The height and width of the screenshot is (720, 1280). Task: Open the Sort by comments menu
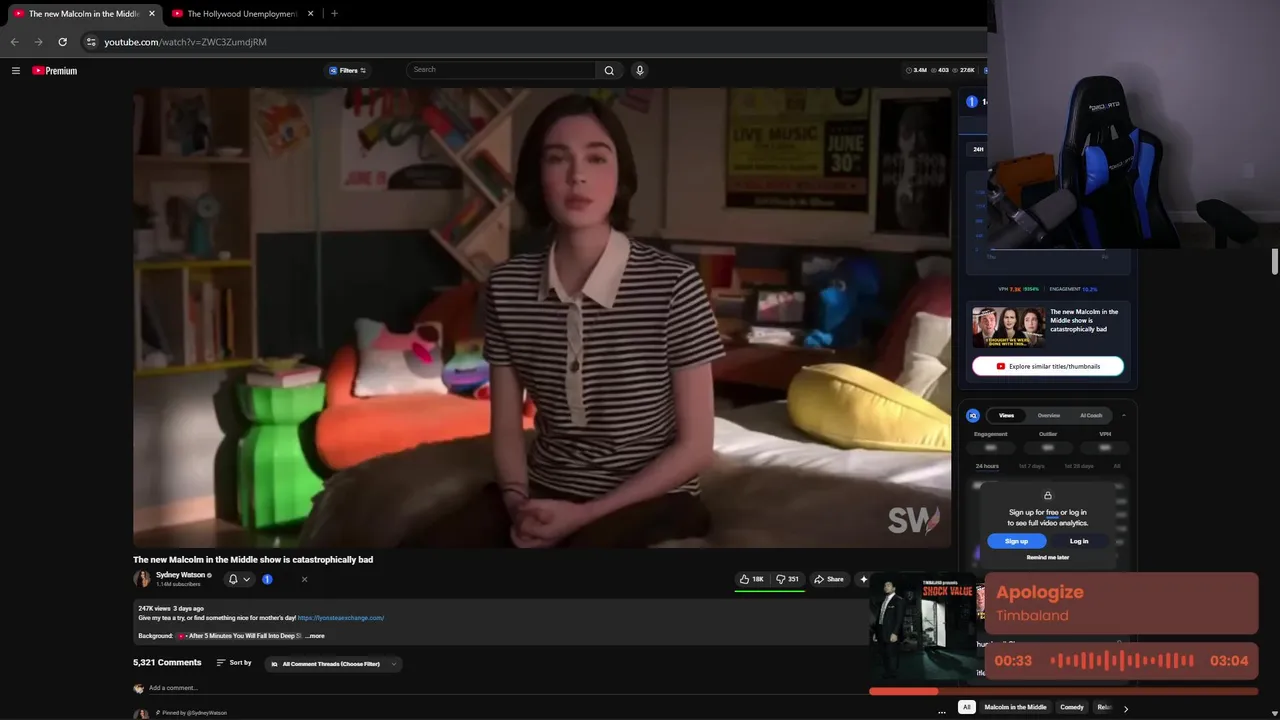tap(234, 663)
